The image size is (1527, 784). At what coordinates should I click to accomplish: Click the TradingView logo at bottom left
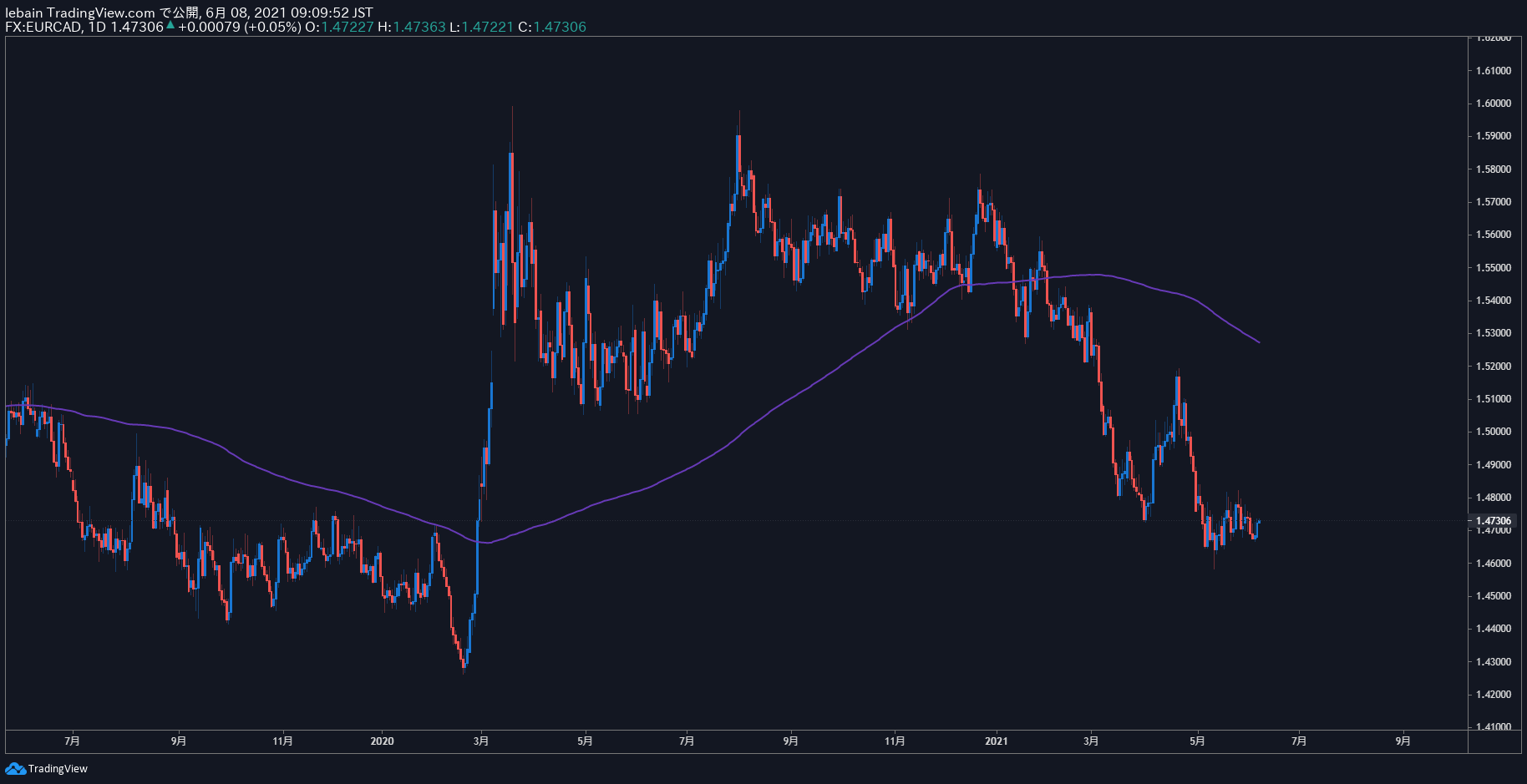[46, 768]
